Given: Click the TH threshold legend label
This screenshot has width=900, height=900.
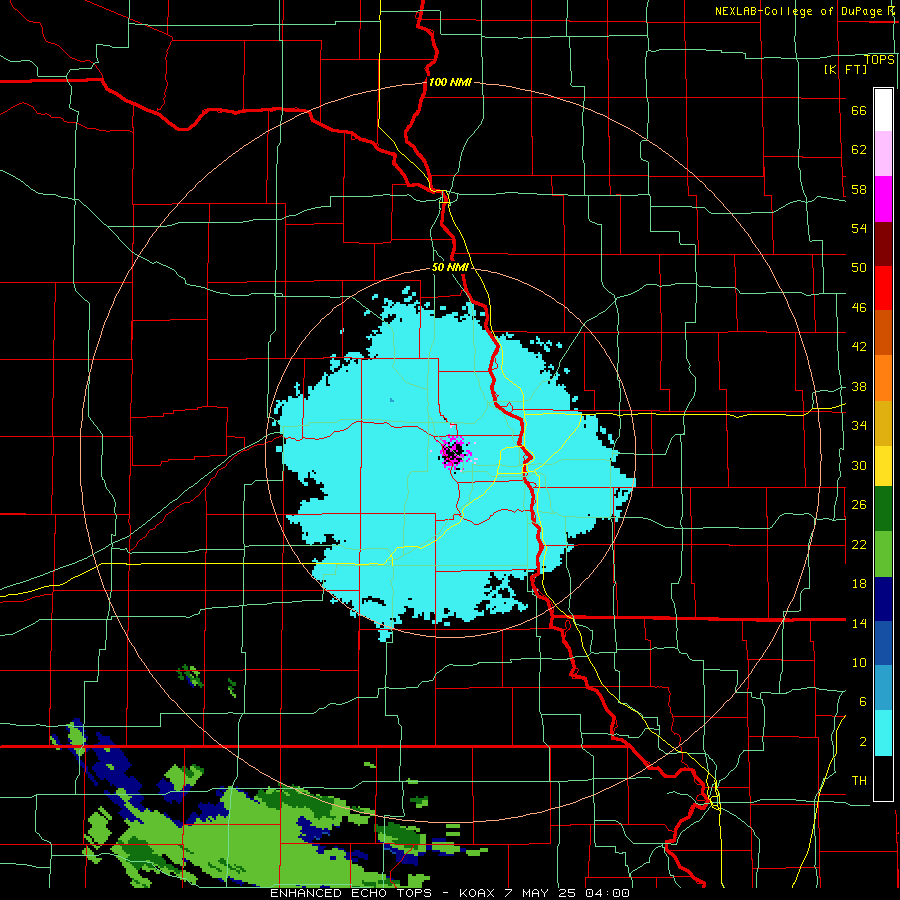Looking at the screenshot, I should 859,781.
